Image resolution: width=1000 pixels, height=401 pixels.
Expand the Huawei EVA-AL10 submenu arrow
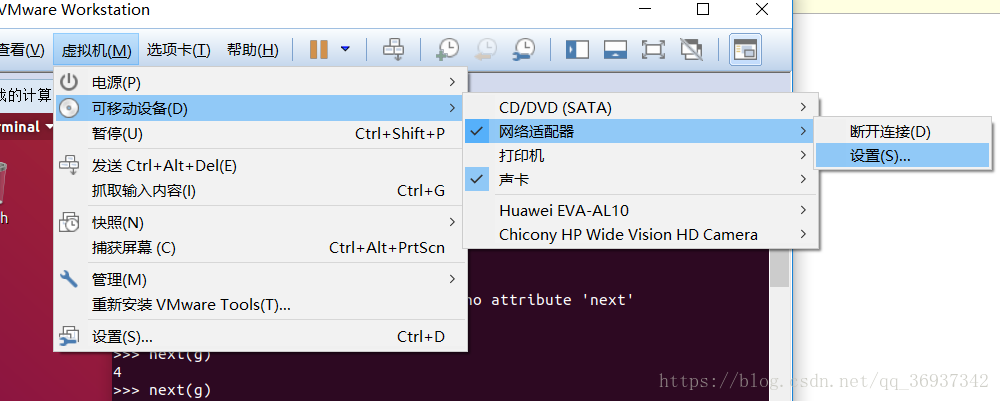coord(804,210)
